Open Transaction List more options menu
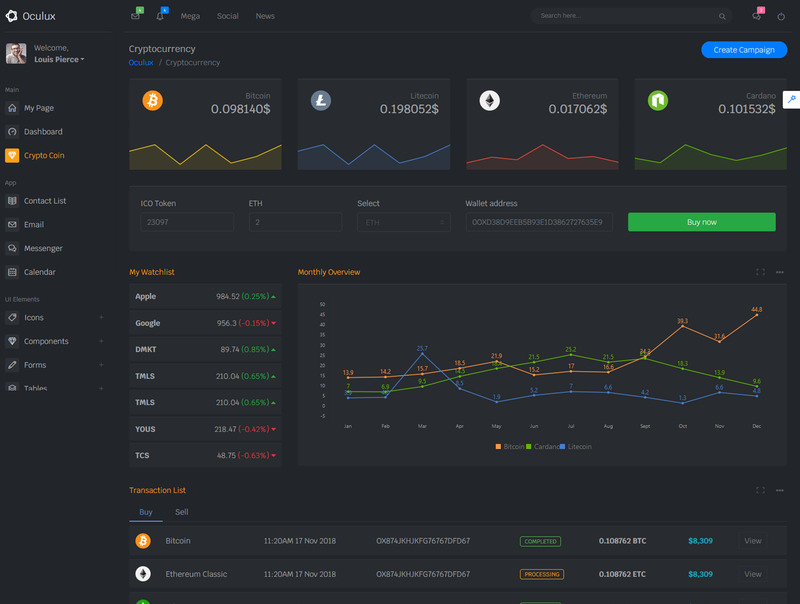 point(780,490)
